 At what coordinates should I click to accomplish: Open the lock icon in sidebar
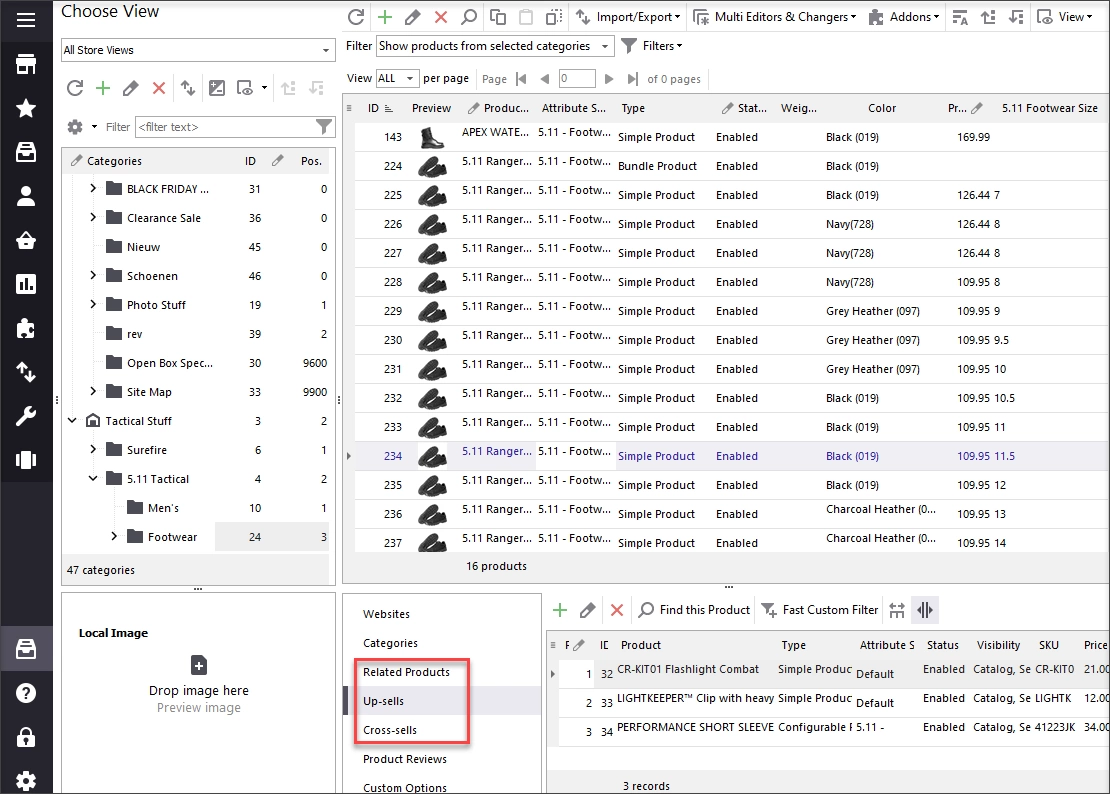pyautogui.click(x=26, y=737)
